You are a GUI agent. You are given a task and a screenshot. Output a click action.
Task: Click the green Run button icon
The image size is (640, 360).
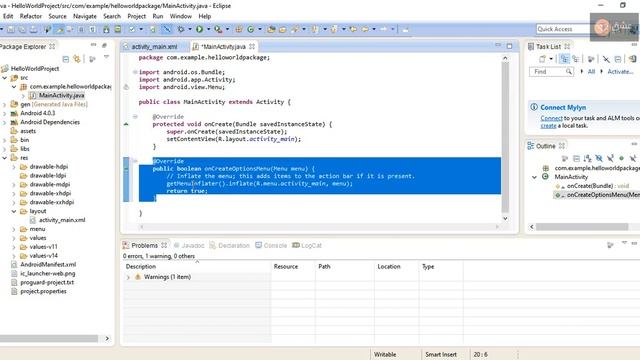coord(199,29)
